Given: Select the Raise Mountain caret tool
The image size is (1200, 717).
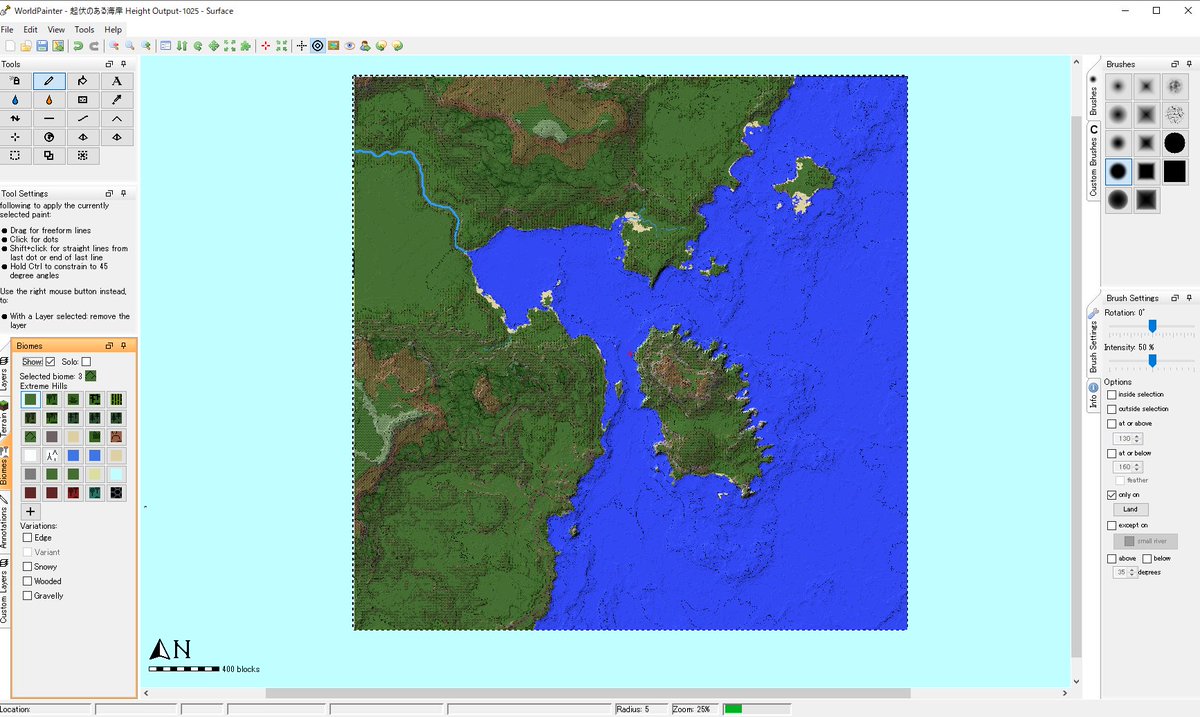Looking at the screenshot, I should point(116,118).
